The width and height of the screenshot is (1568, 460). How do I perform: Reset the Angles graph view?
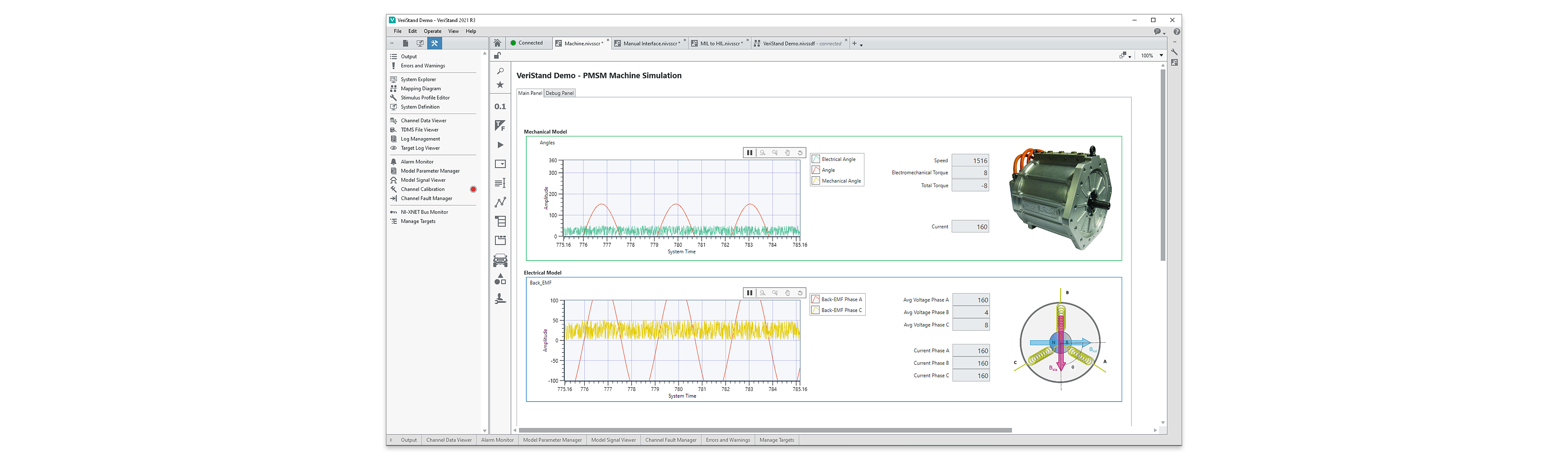[x=800, y=153]
